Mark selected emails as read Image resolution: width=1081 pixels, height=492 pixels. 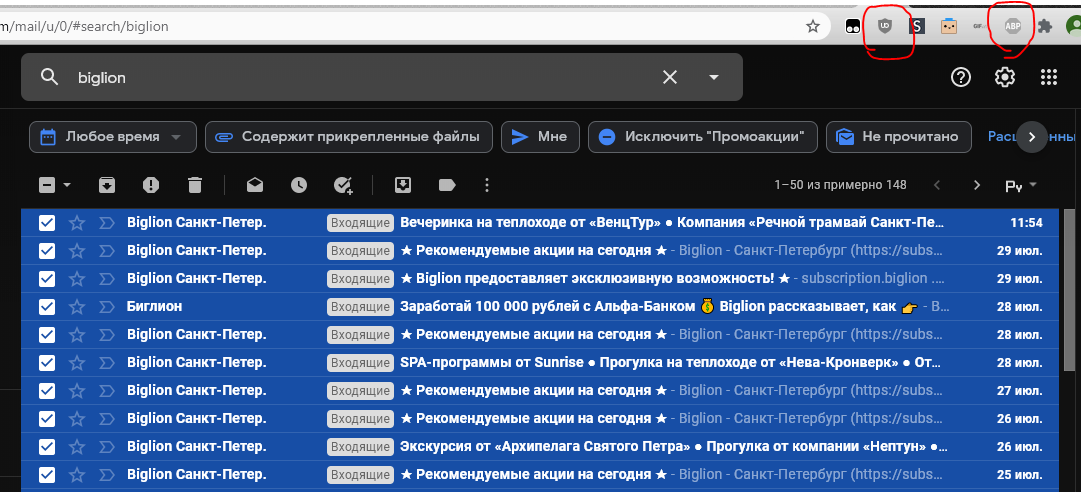255,185
